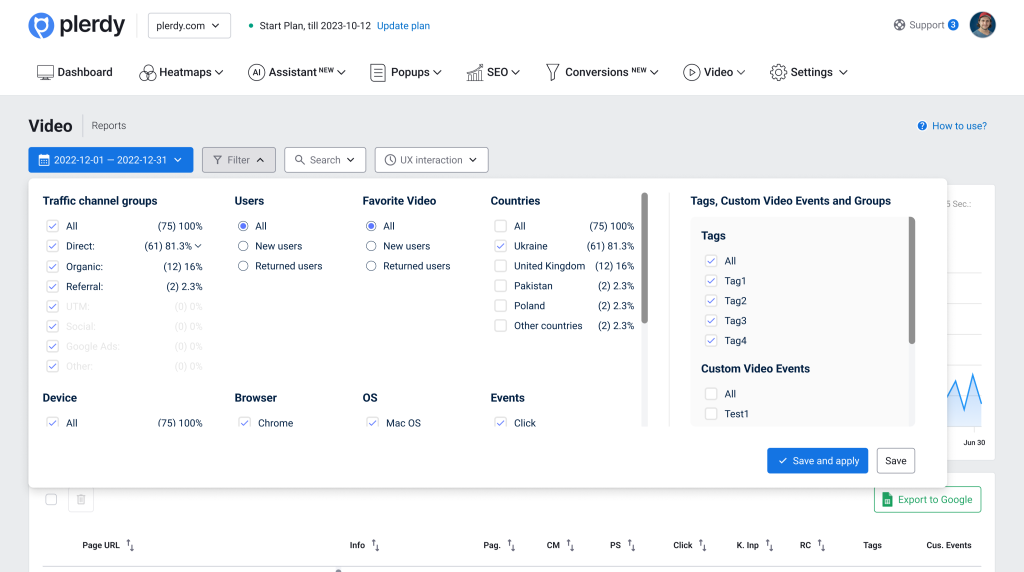
Task: Click Export to Google button
Action: [927, 500]
